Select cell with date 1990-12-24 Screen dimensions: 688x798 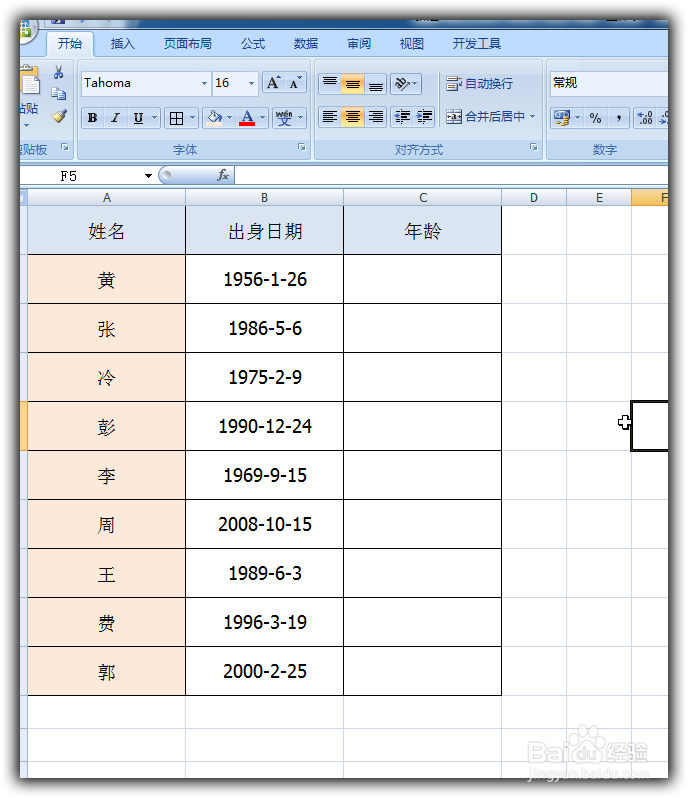[x=265, y=426]
